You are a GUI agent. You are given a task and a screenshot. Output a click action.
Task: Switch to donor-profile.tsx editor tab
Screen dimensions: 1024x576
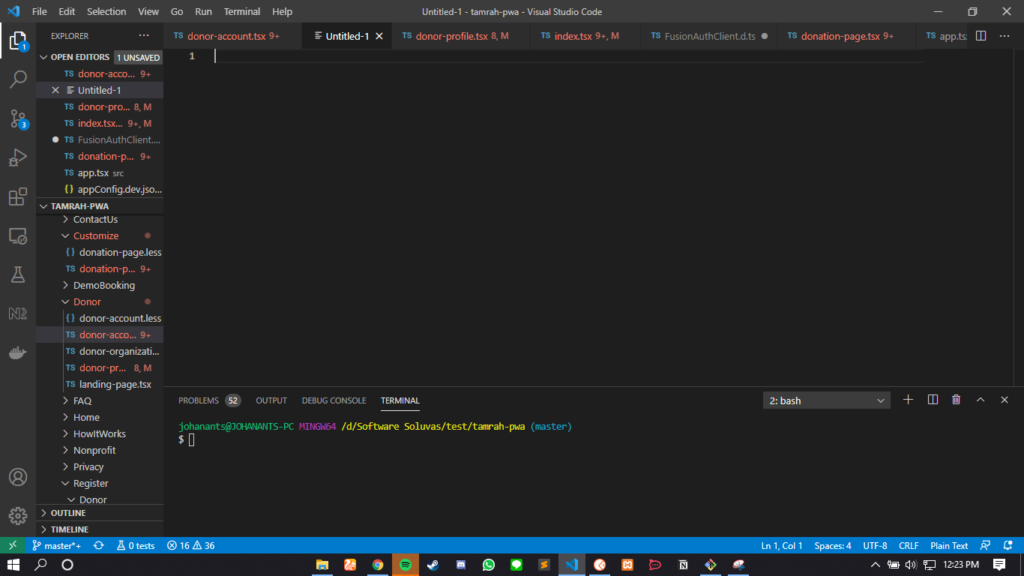pos(461,36)
